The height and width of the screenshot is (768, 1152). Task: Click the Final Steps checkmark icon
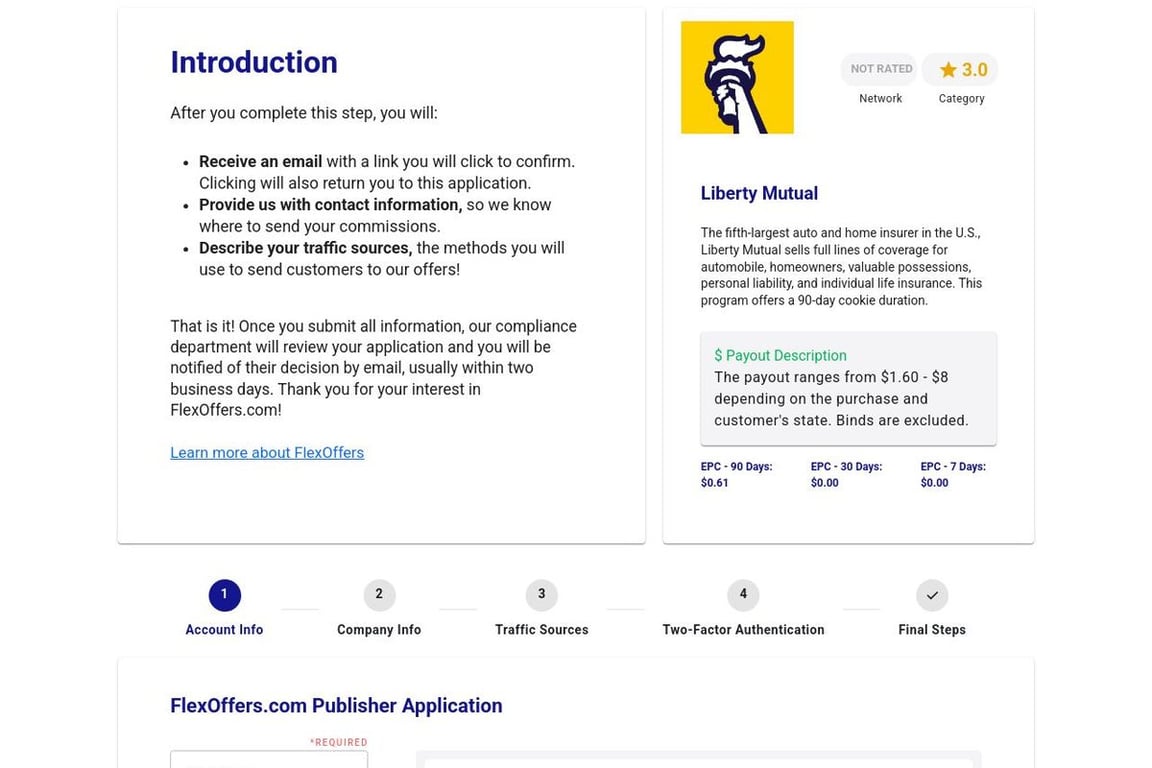click(x=931, y=595)
